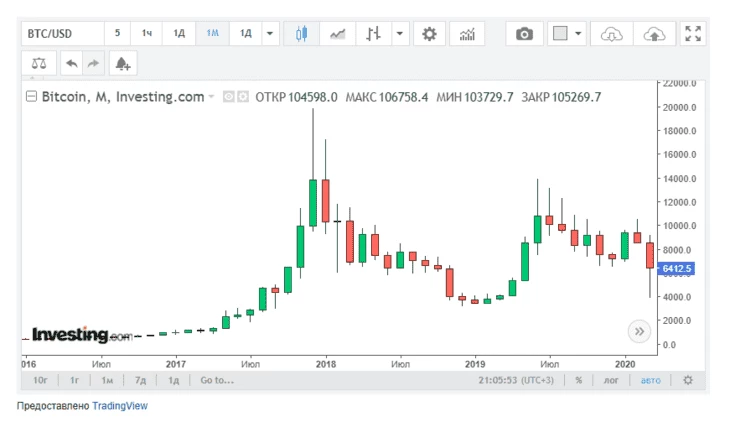Toggle logarithmic scale 'лог'
Screen dimensions: 730x422
coord(610,380)
